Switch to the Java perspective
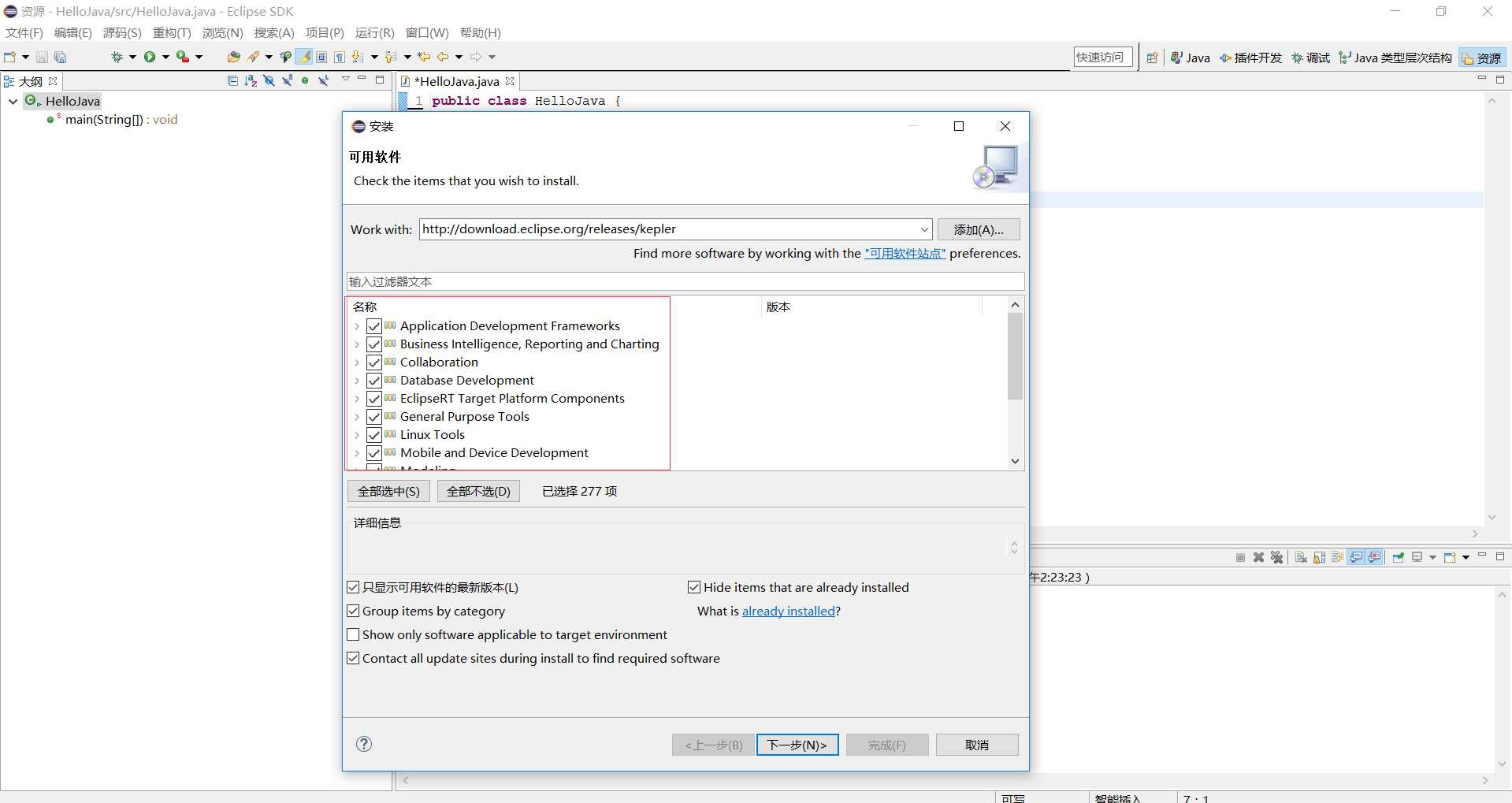The image size is (1512, 803). coord(1190,58)
